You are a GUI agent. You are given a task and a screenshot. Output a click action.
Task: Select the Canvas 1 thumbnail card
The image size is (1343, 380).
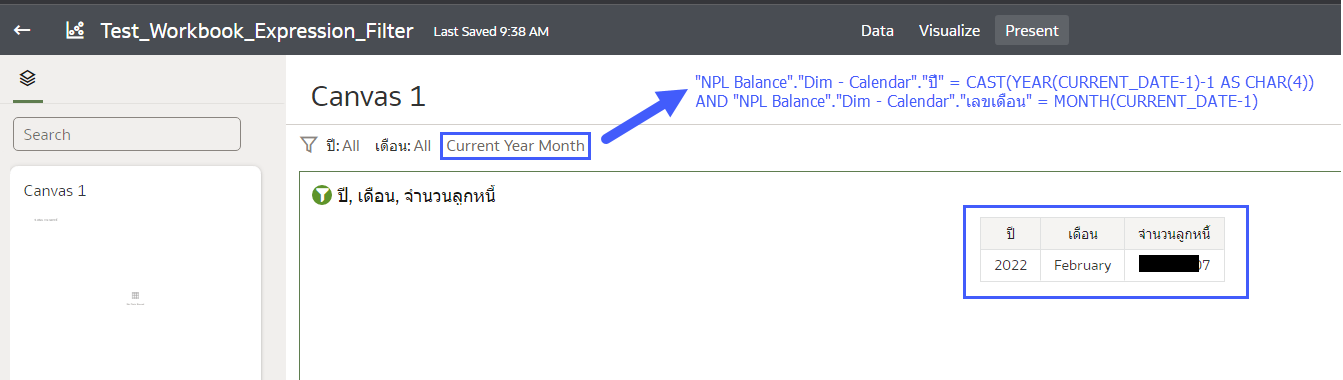[x=135, y=273]
